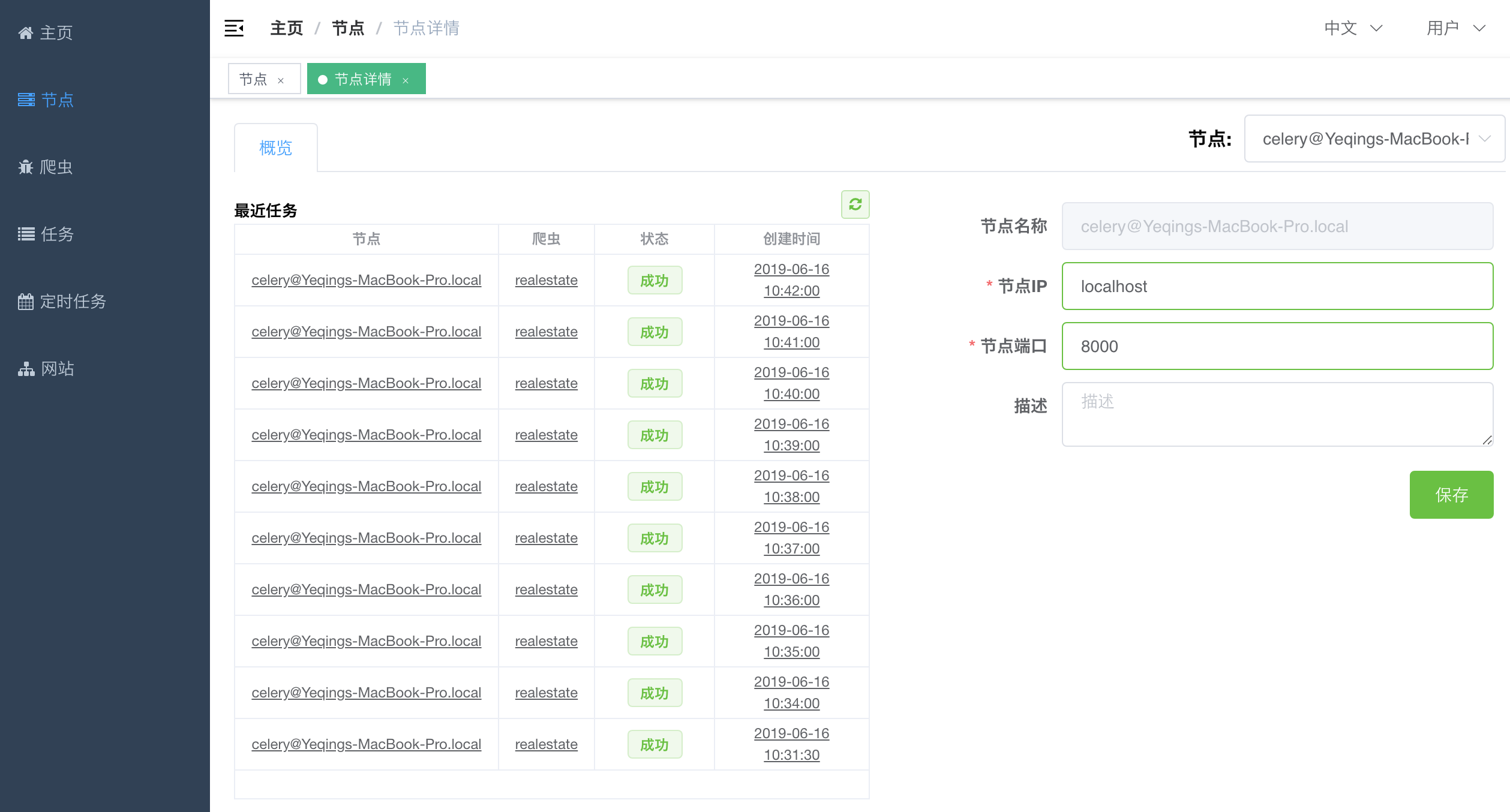
Task: Click the 成功 status badge of the first task
Action: tap(654, 279)
